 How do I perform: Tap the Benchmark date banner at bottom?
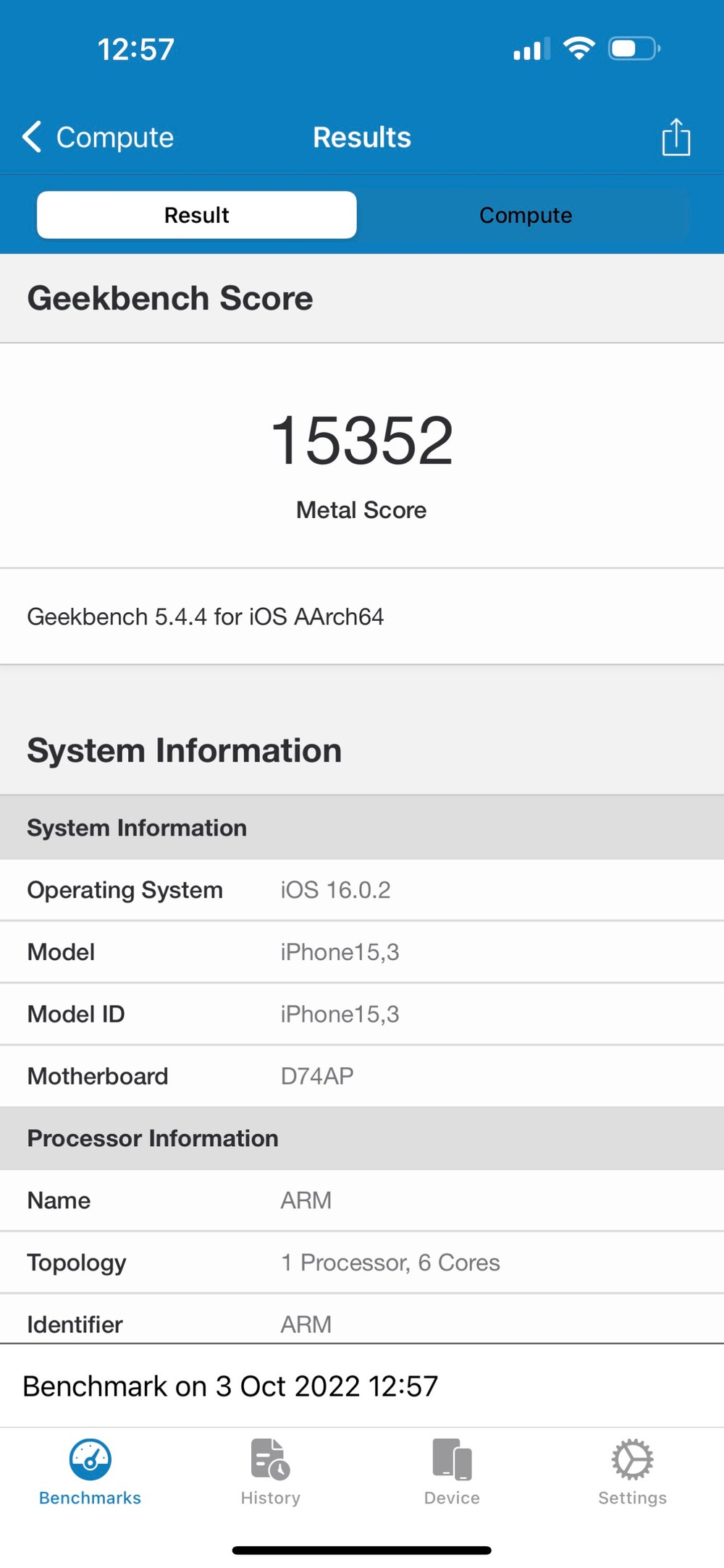[x=230, y=1386]
